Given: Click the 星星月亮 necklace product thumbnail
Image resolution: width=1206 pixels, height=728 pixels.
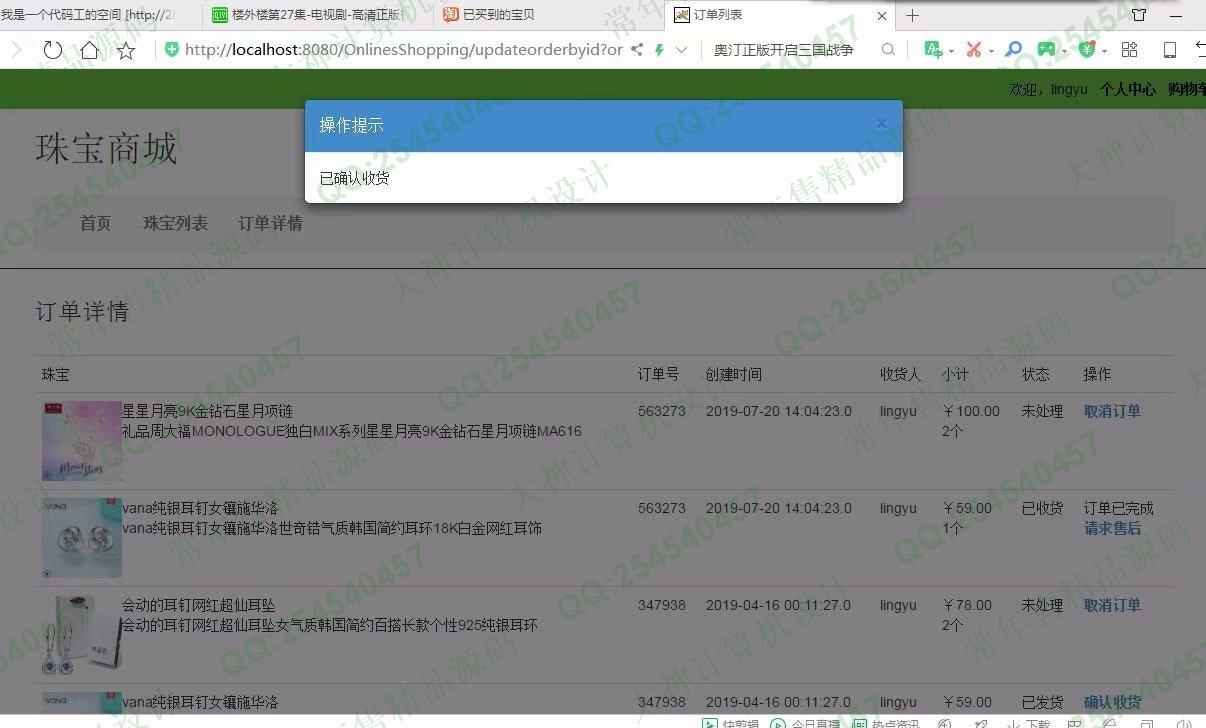Looking at the screenshot, I should pos(82,441).
